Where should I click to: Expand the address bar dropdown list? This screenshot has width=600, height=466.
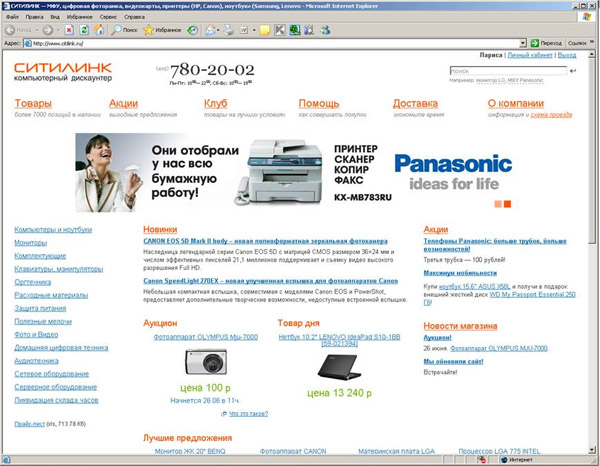[523, 43]
